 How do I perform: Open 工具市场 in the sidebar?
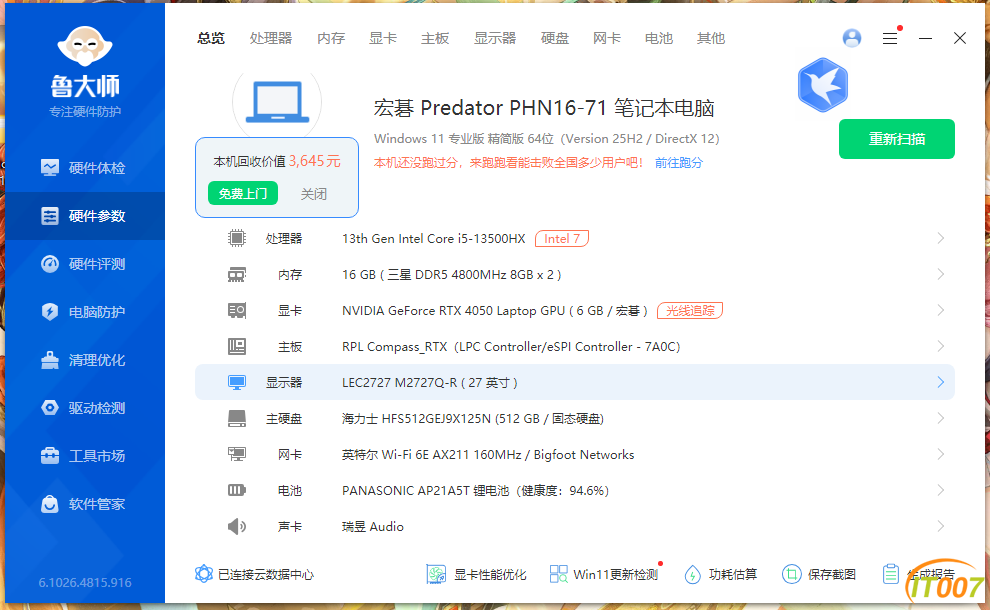pos(85,456)
